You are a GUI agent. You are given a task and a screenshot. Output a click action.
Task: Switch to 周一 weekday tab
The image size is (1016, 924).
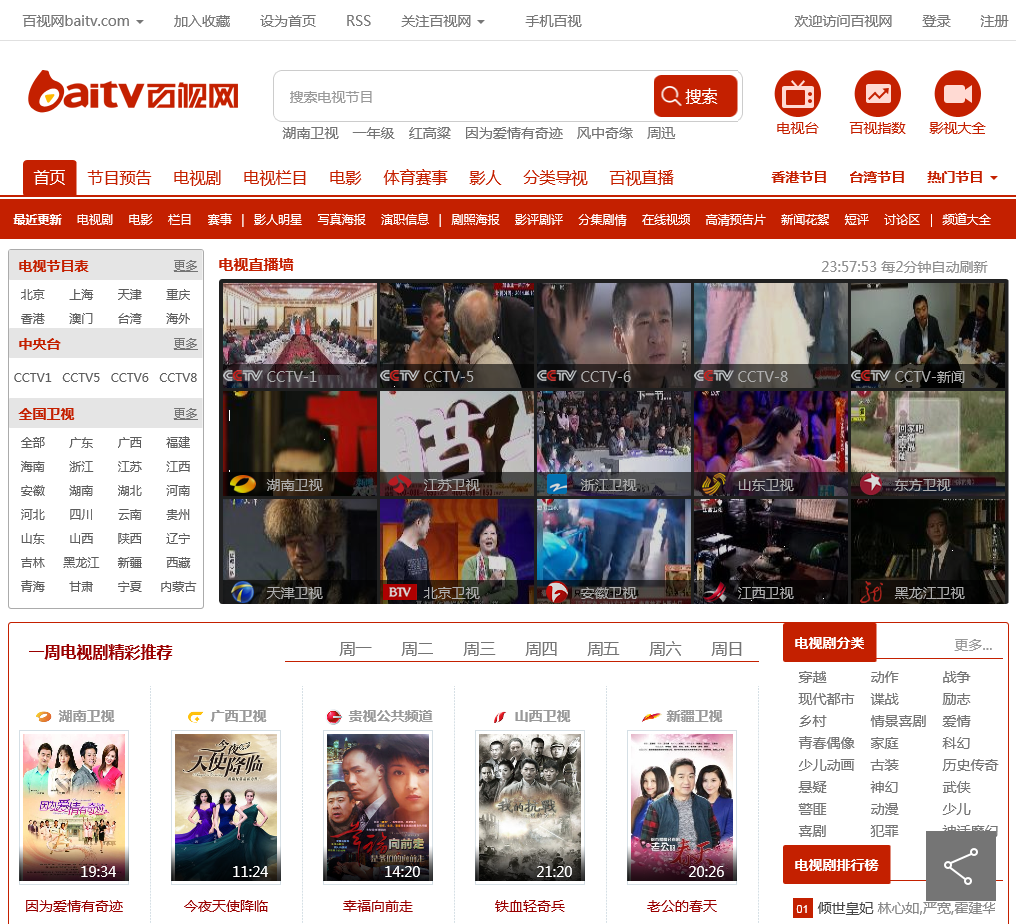click(355, 649)
